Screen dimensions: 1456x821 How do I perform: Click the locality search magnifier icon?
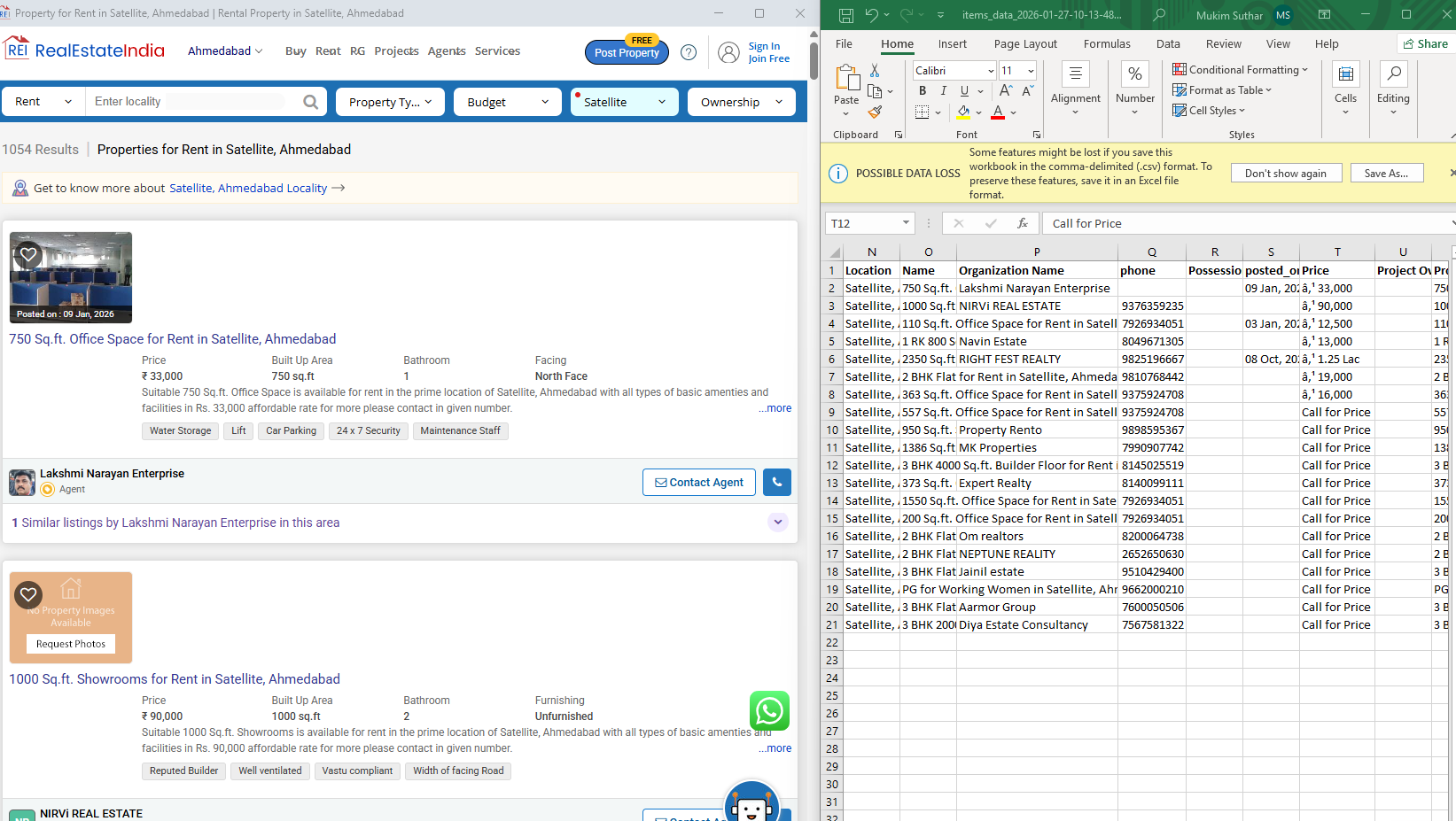pos(310,101)
